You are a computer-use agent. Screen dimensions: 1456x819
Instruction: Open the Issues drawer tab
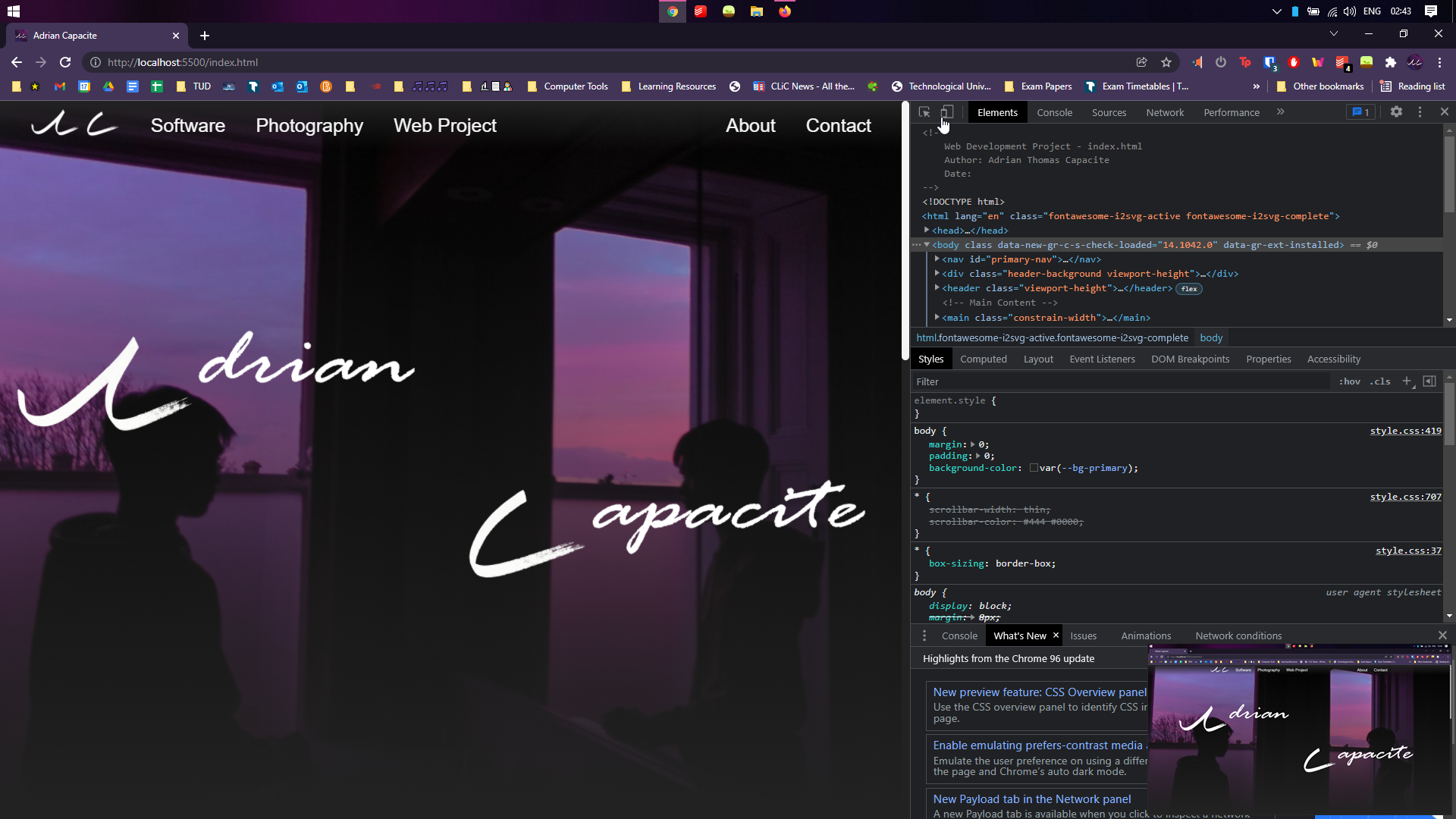pos(1083,635)
